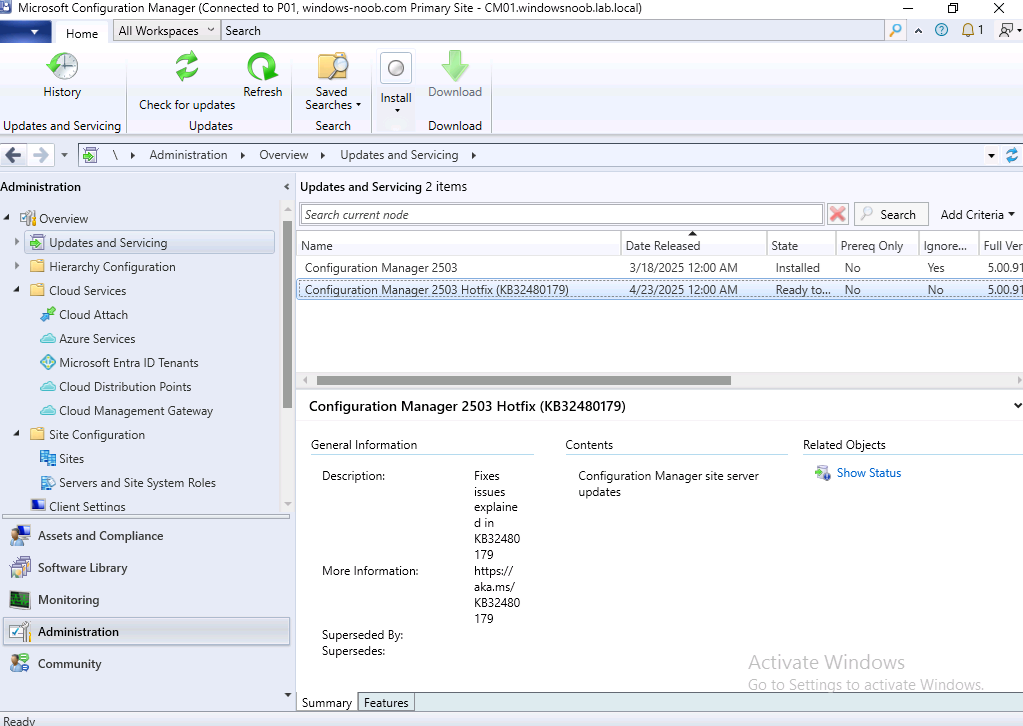This screenshot has height=726, width=1023.
Task: Click the Search button in results pane
Action: pyautogui.click(x=891, y=215)
